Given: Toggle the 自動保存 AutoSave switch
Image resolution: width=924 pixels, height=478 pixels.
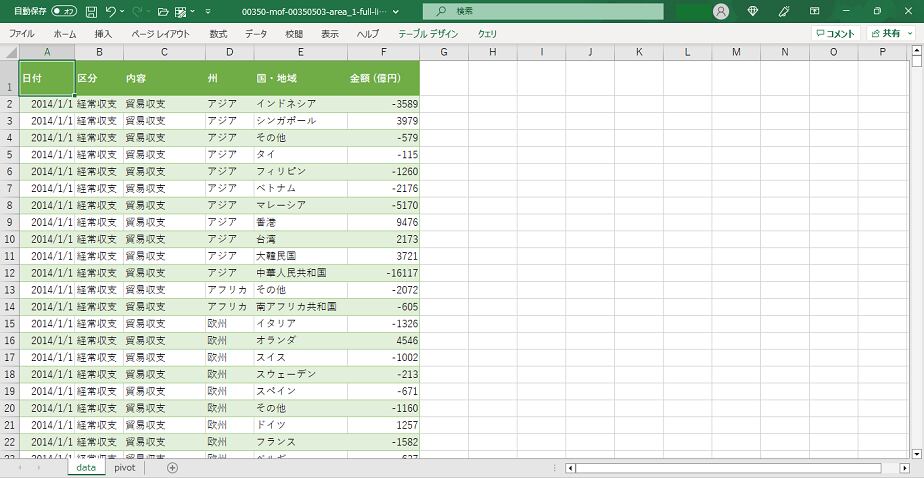Looking at the screenshot, I should click(64, 11).
